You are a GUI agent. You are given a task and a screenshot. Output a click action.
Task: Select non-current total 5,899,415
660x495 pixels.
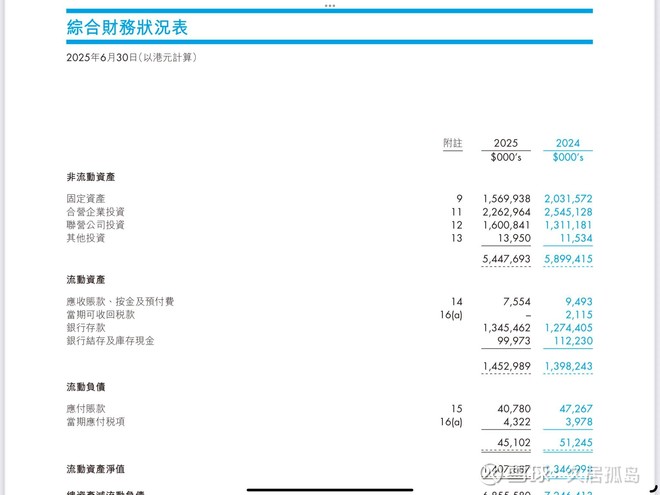pyautogui.click(x=568, y=258)
